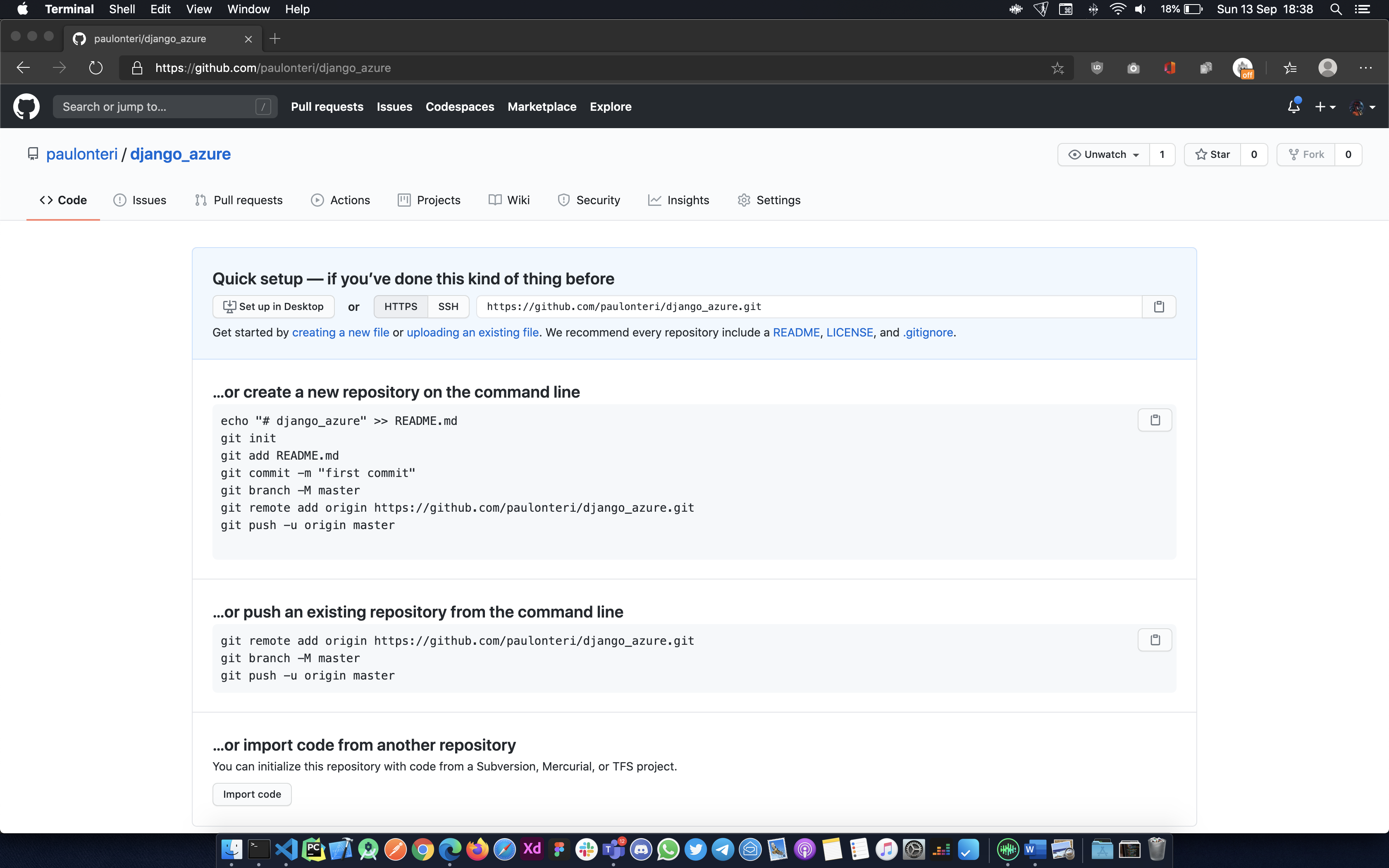Copy the create new repository commands
The height and width of the screenshot is (868, 1389).
(x=1154, y=420)
